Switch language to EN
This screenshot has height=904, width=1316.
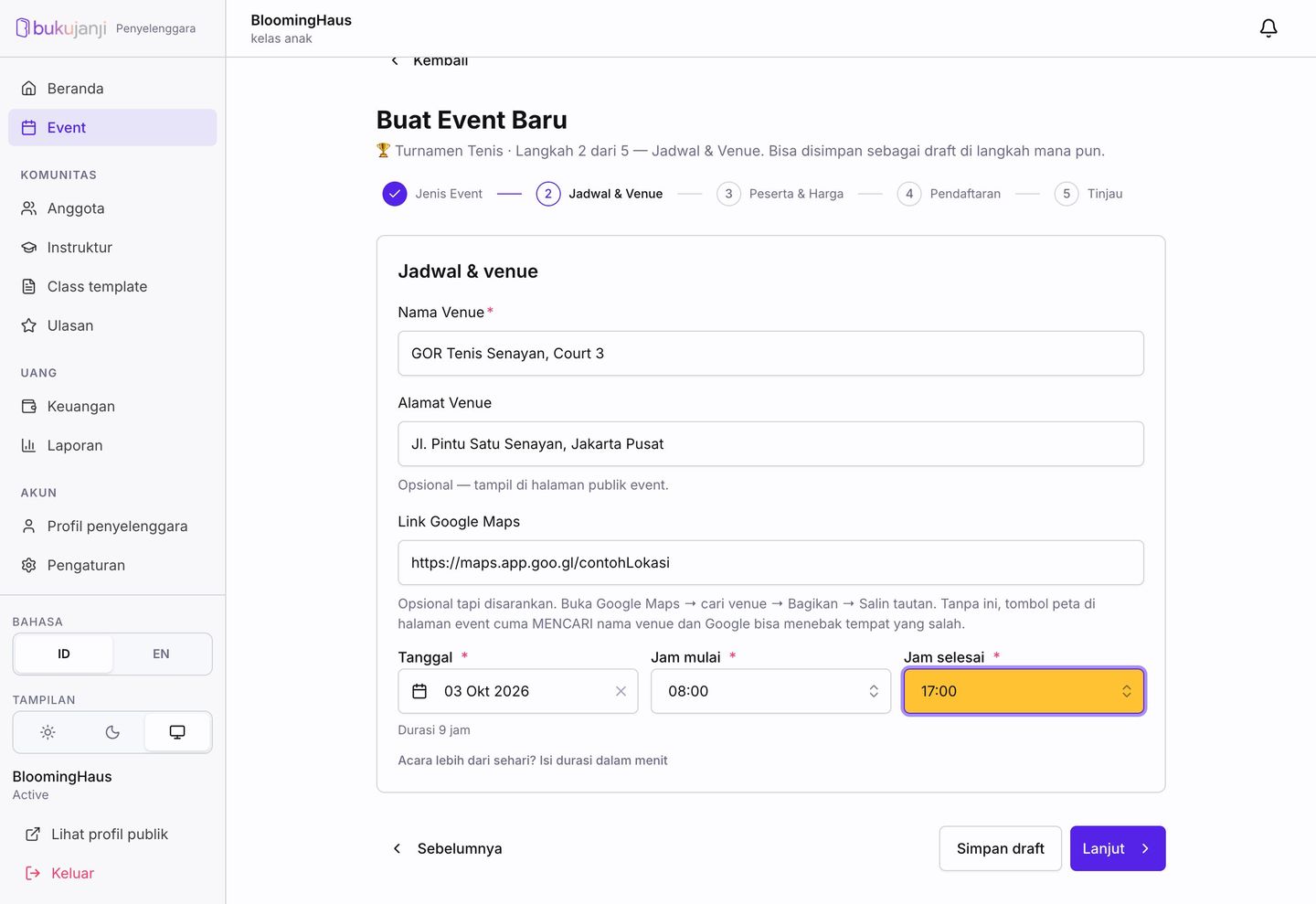(161, 654)
